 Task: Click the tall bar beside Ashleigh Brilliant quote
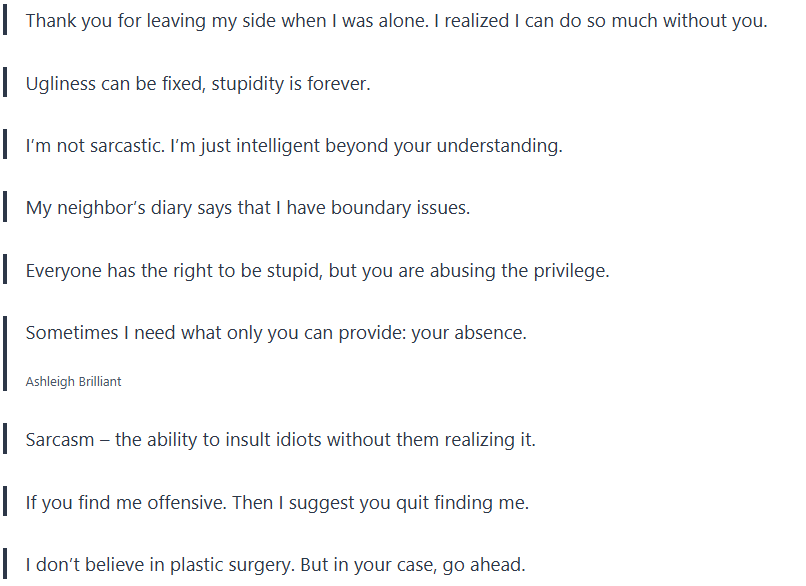[6, 355]
